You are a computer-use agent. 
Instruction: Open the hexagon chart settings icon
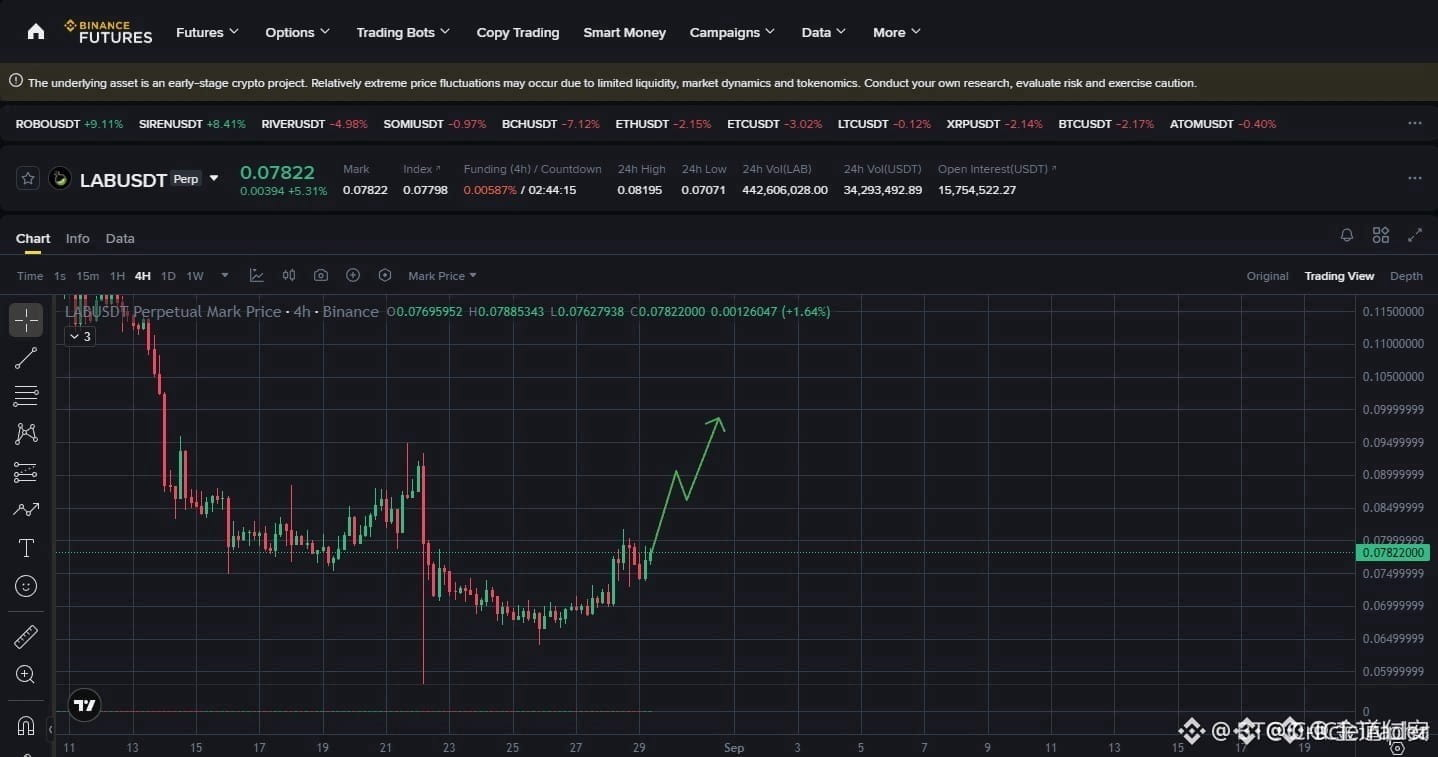tap(385, 275)
